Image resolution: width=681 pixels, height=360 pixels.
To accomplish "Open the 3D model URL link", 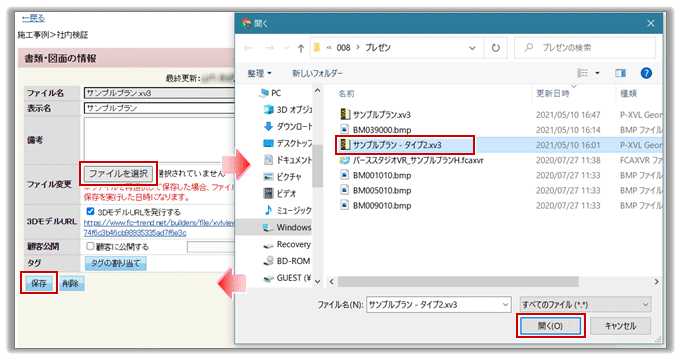I will point(159,228).
